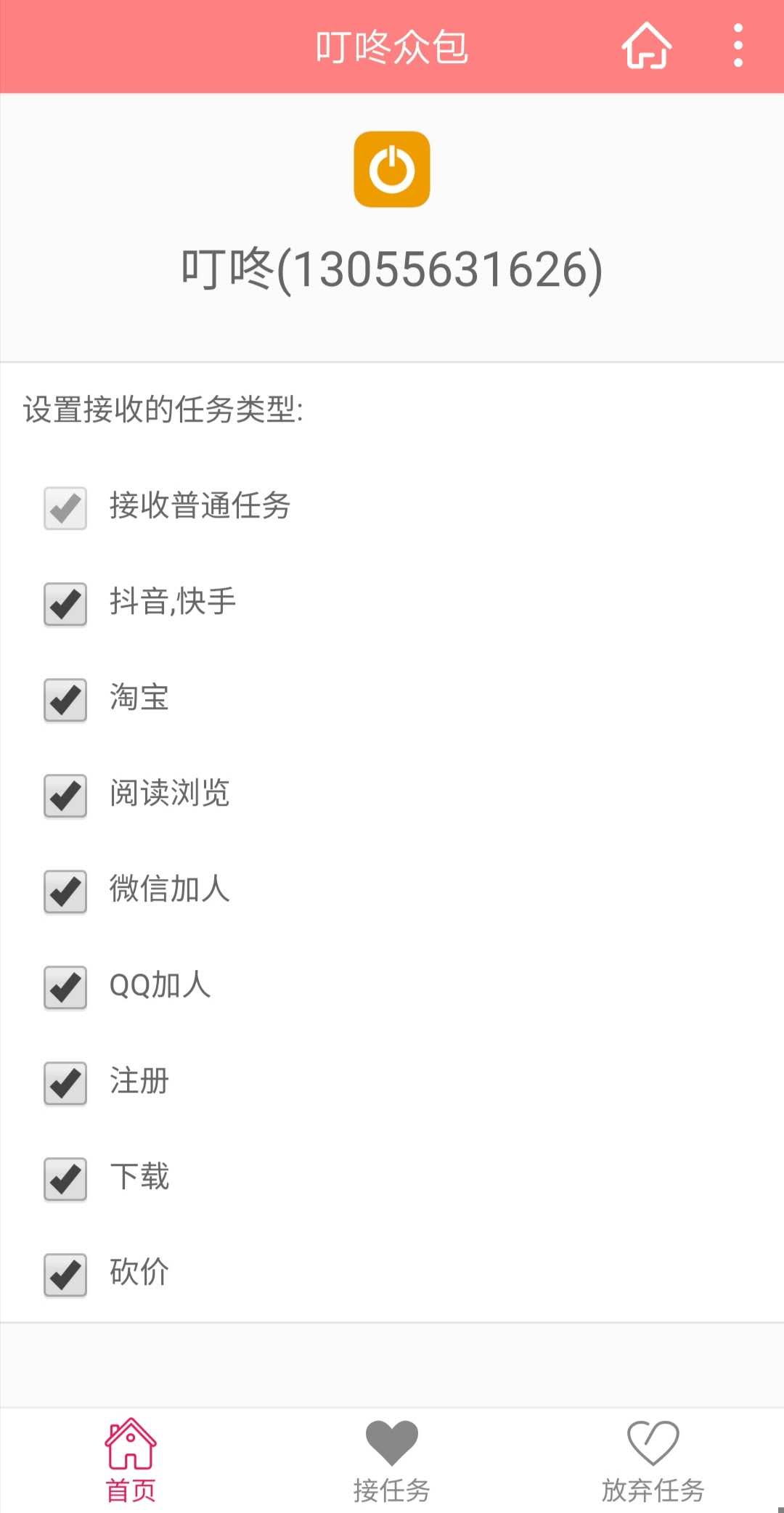The image size is (784, 1513).
Task: Turn off the QQ加人 checkbox
Action: [x=65, y=987]
